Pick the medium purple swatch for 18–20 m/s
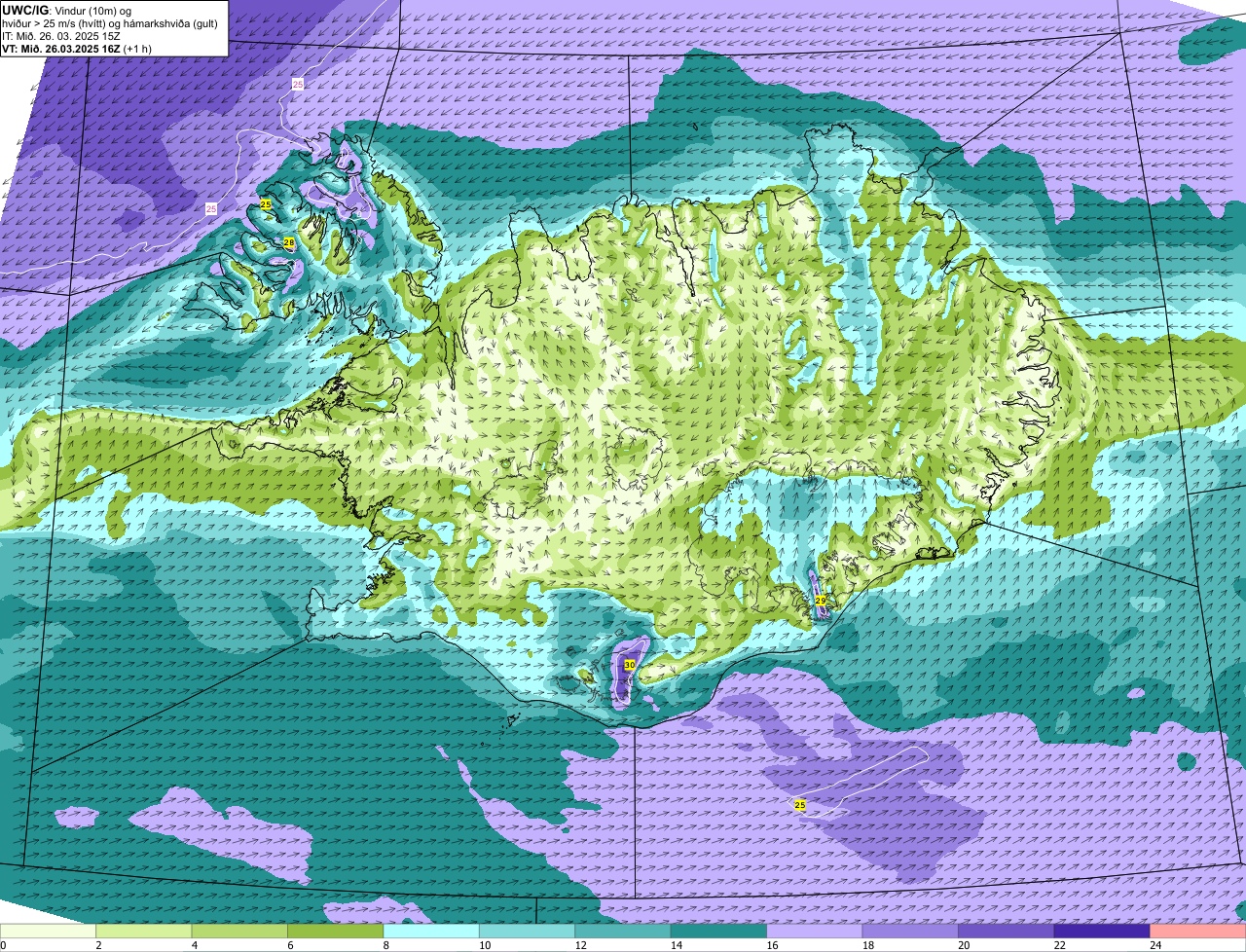 coord(910,931)
